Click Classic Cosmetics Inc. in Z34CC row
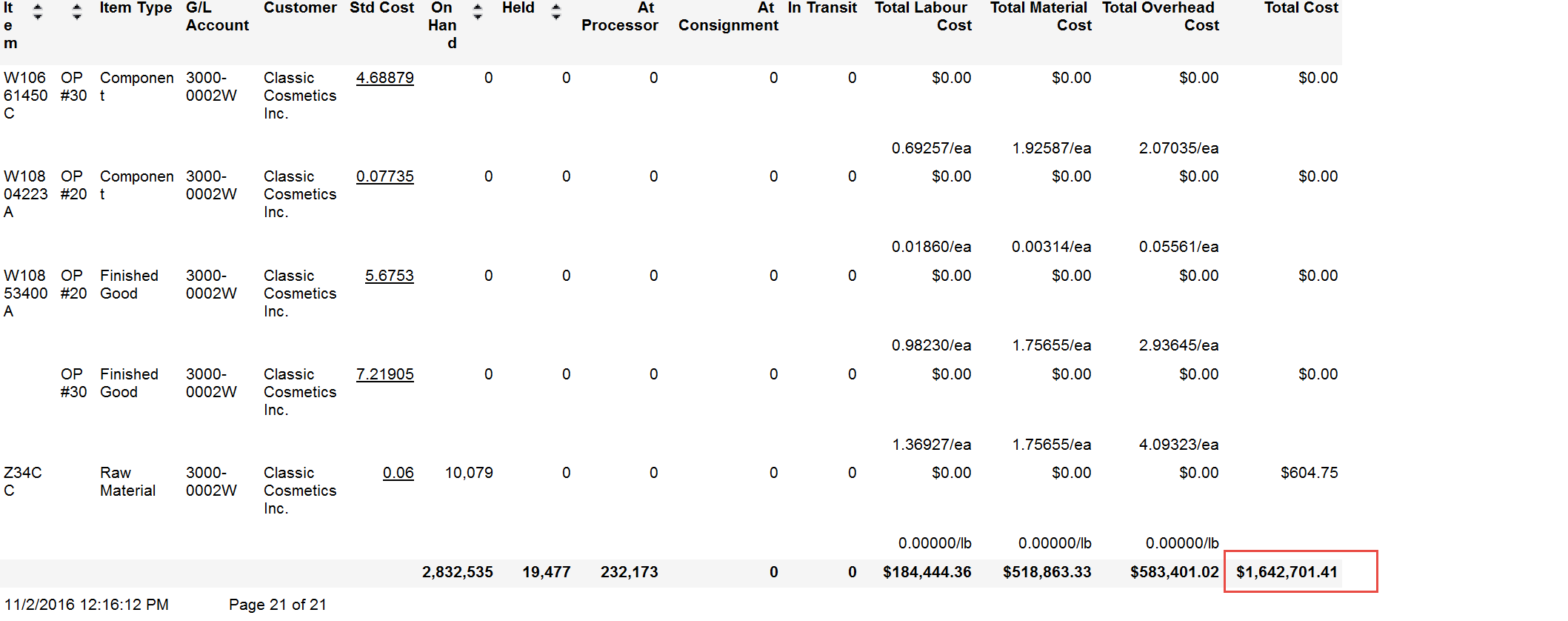1568x621 pixels. [299, 491]
